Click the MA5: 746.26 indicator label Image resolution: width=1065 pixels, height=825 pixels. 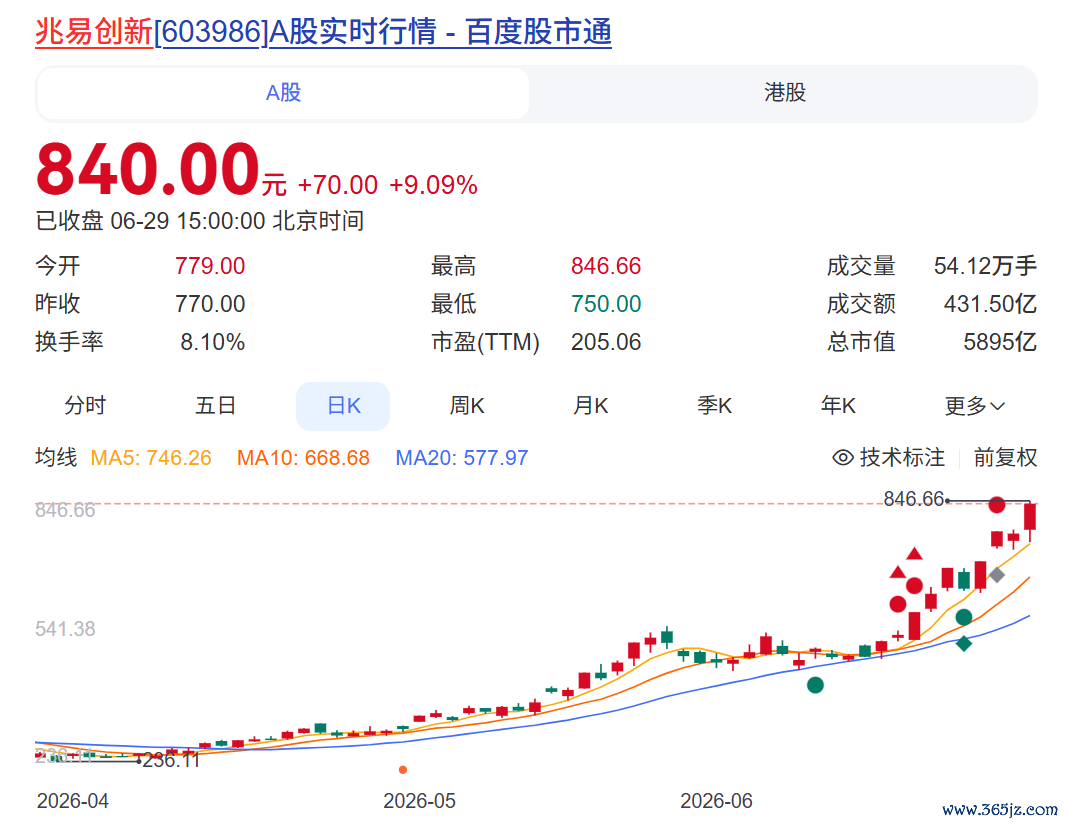click(x=151, y=458)
